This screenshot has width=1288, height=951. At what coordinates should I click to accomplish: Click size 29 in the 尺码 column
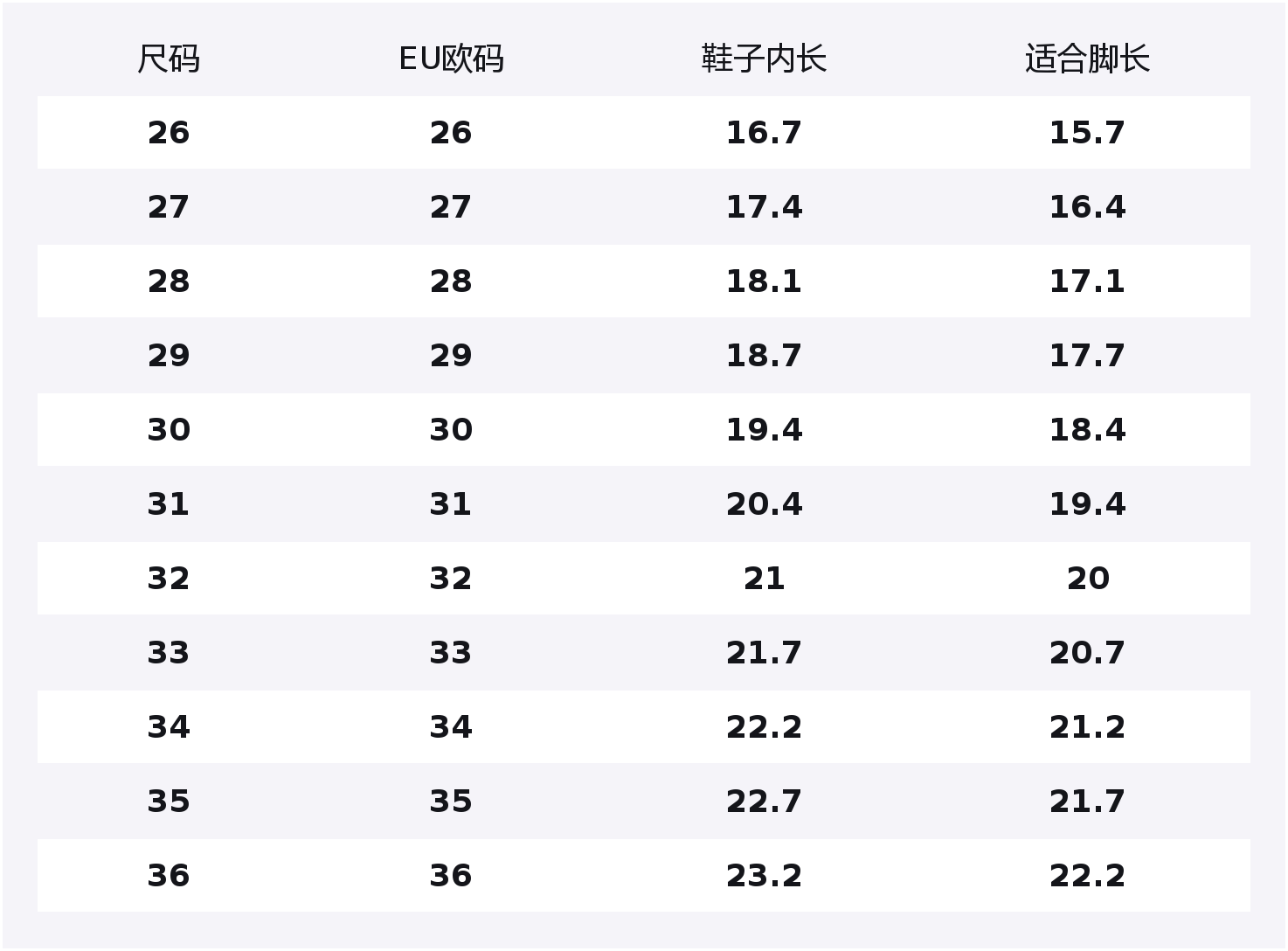169,356
